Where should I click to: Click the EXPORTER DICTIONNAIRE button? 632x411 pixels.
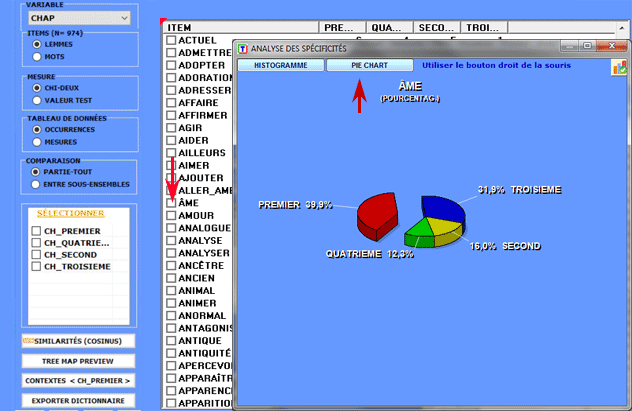pos(78,400)
